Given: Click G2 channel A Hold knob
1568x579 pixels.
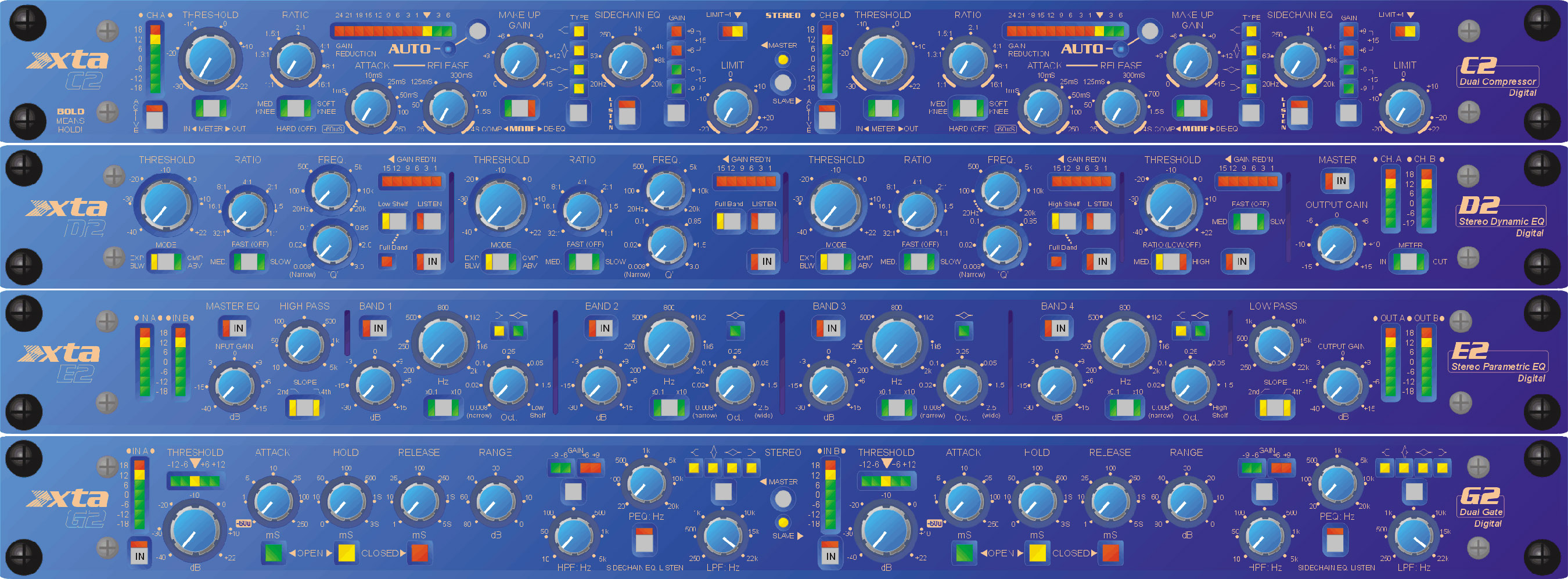Looking at the screenshot, I should tap(346, 502).
